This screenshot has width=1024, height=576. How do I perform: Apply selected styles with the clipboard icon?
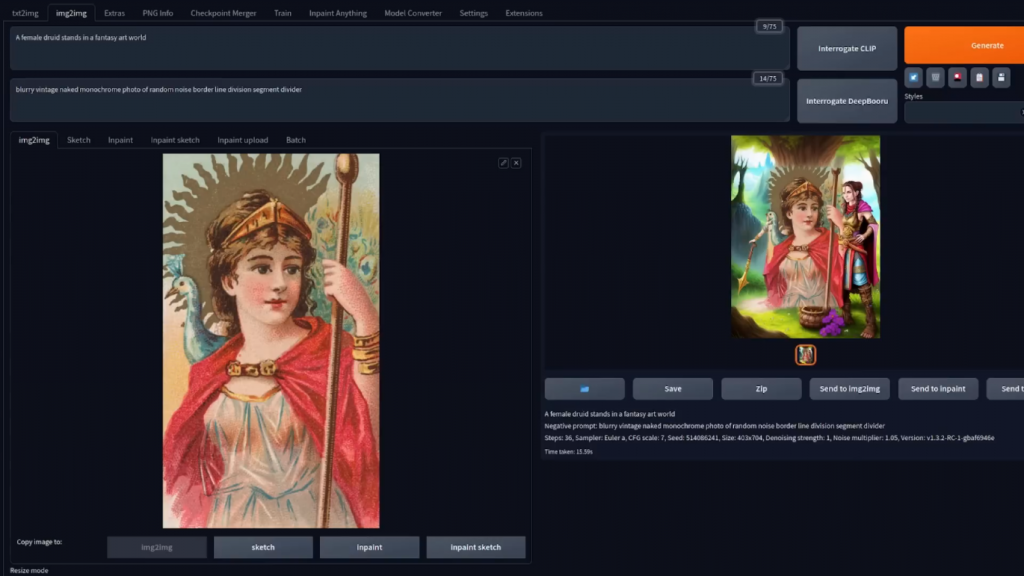point(980,77)
